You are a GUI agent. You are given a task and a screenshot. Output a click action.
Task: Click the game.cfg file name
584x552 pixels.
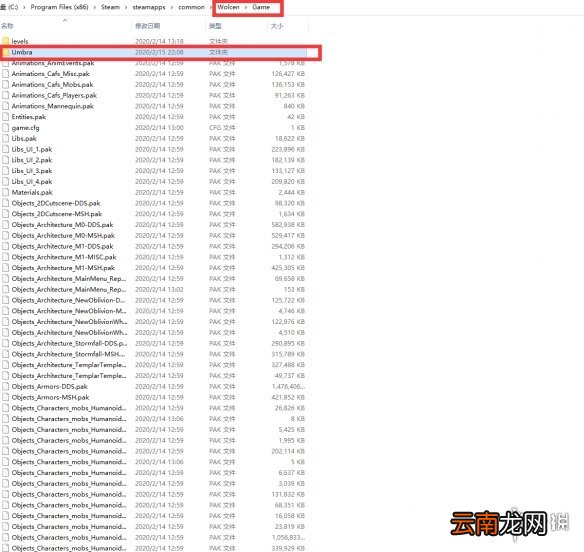pos(25,128)
